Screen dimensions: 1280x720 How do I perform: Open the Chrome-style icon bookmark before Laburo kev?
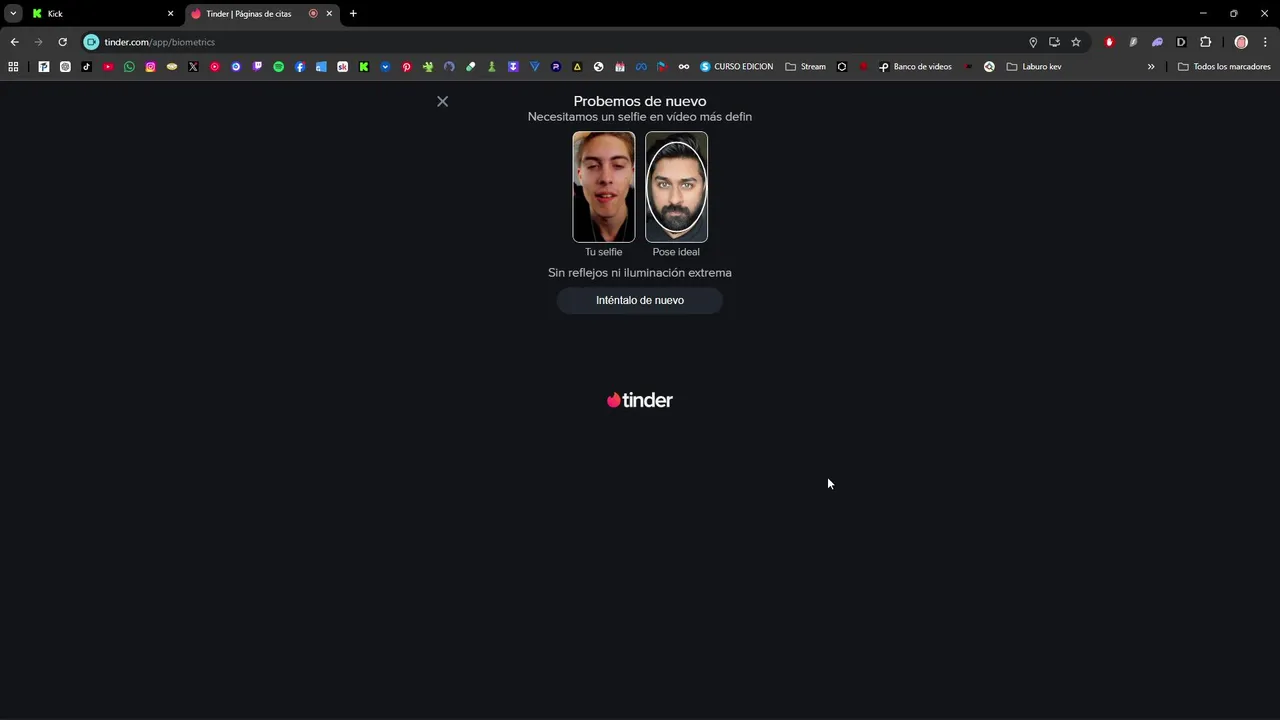[989, 67]
